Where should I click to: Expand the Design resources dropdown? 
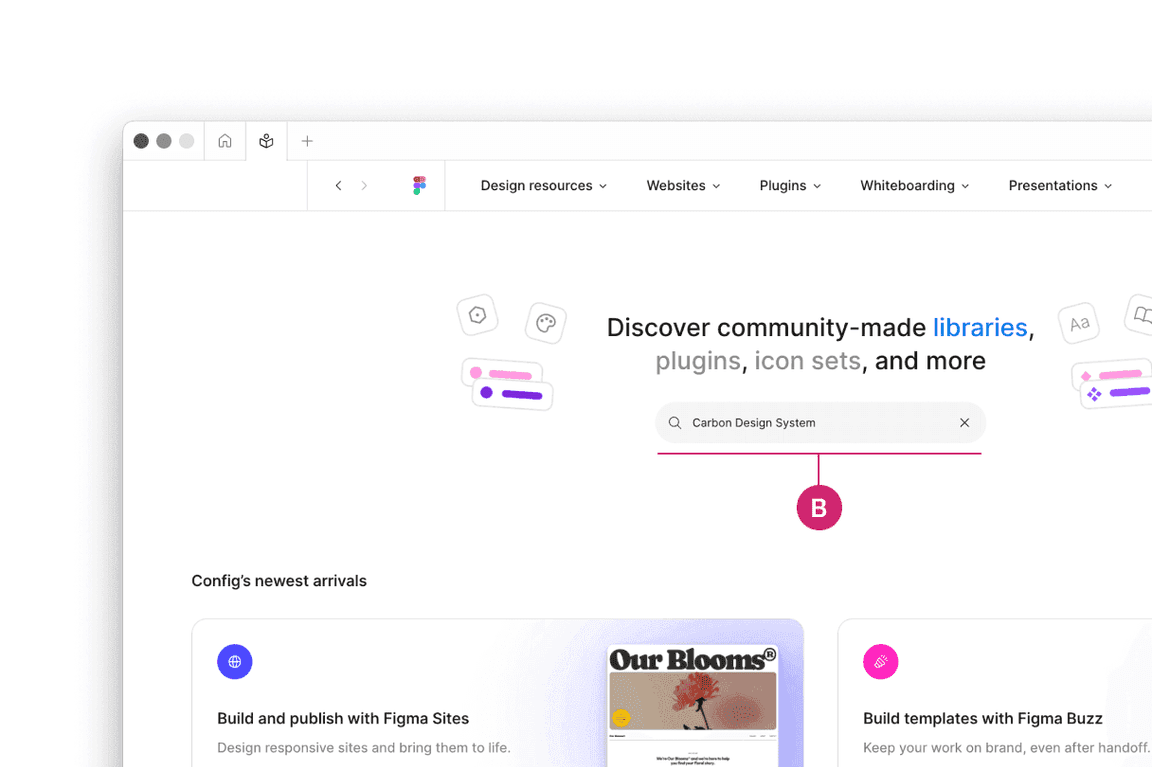pyautogui.click(x=543, y=186)
